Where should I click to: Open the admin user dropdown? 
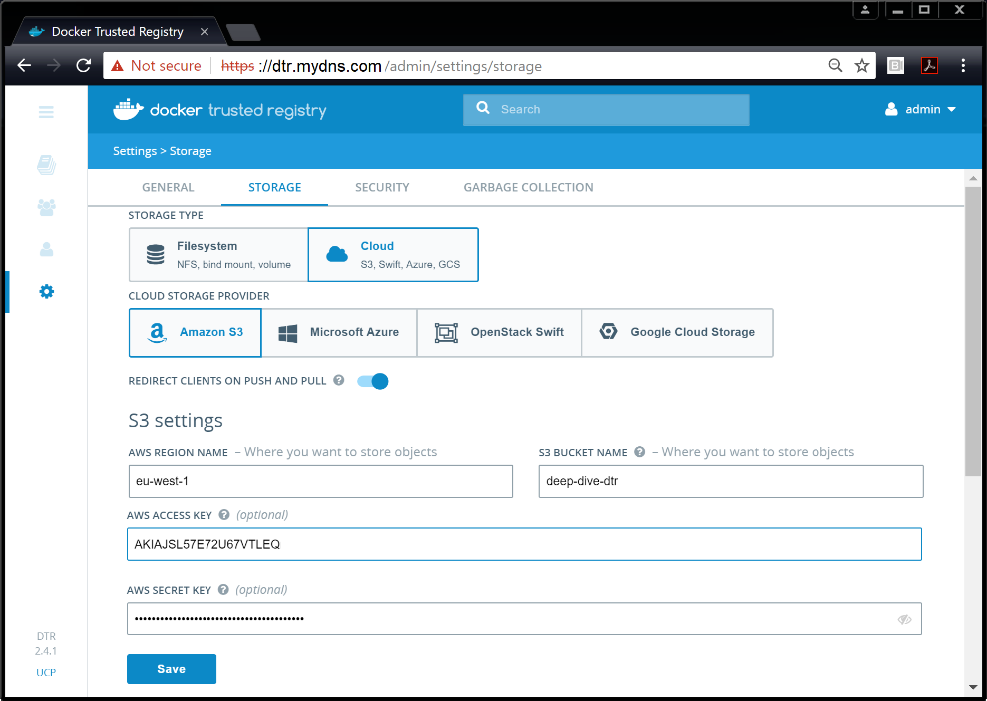(x=920, y=110)
